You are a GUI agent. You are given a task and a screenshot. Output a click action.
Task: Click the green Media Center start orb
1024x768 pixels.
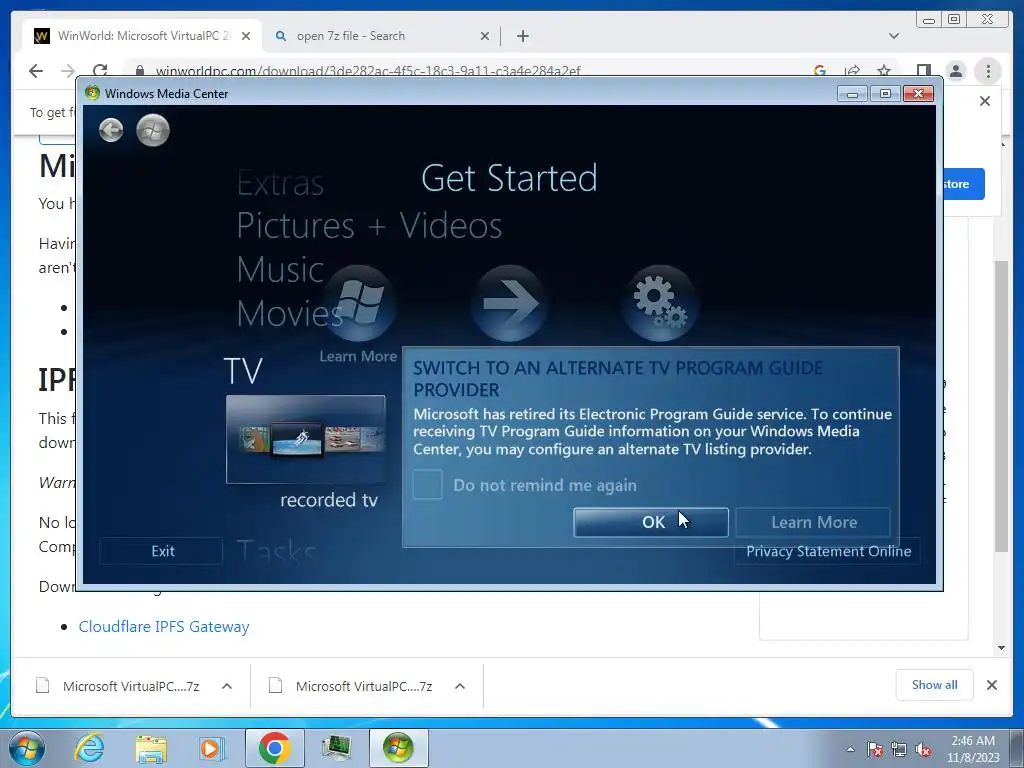153,130
